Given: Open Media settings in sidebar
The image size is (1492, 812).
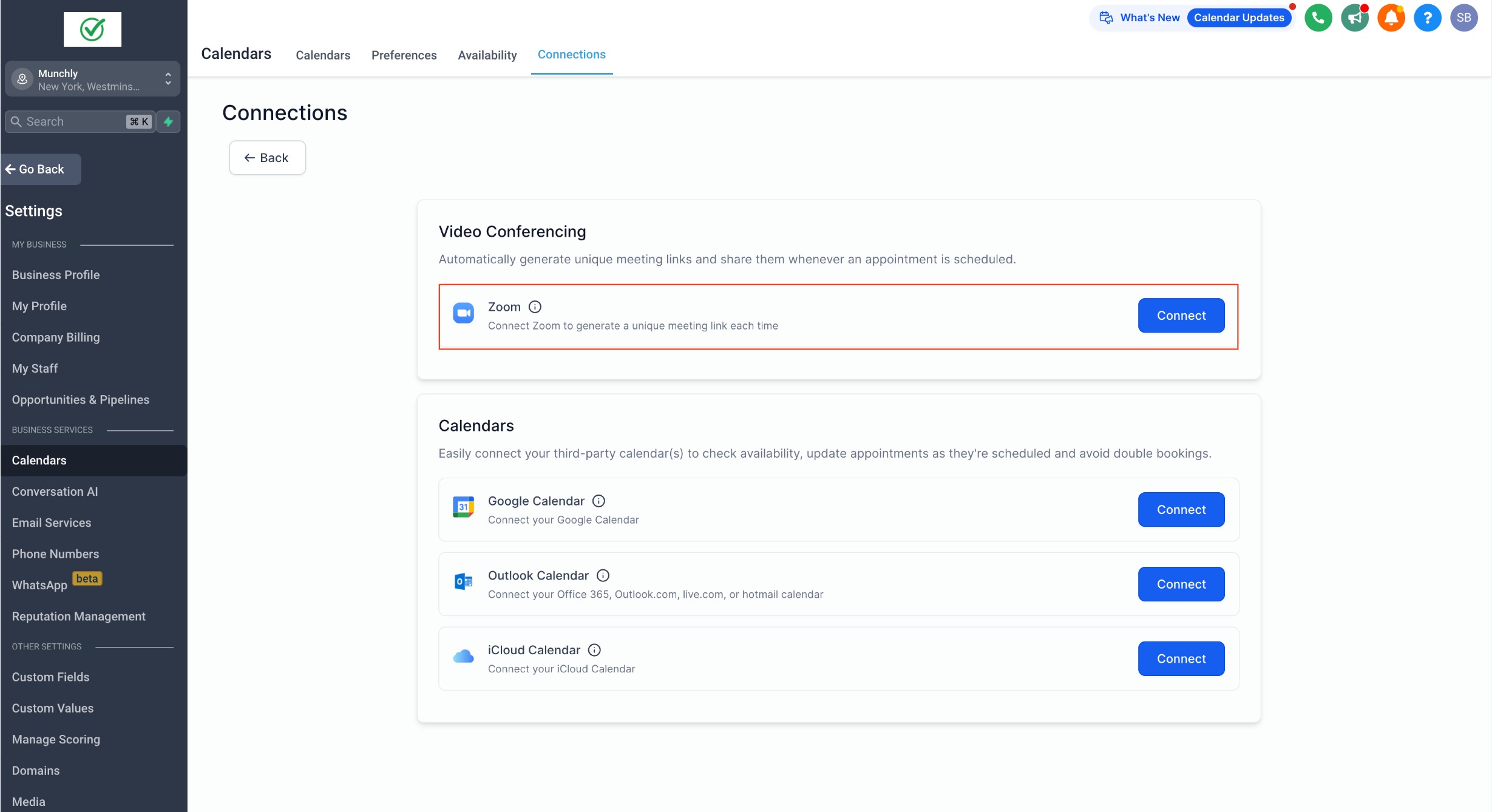Looking at the screenshot, I should [29, 802].
